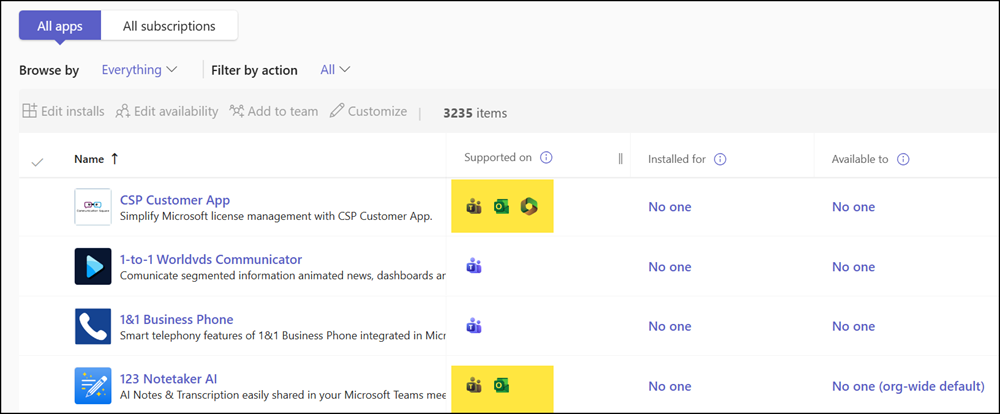This screenshot has height=414, width=1000.
Task: Open CSP Customer App link
Action: click(175, 200)
